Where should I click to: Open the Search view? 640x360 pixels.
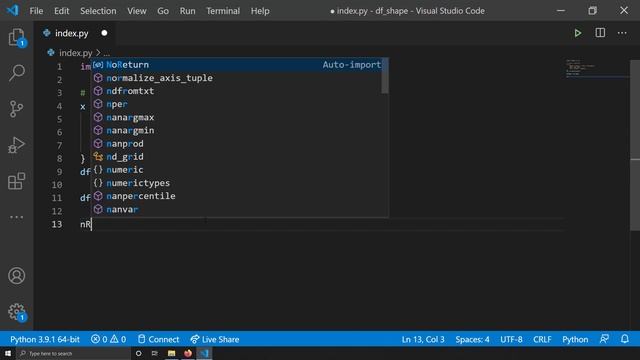(x=16, y=73)
